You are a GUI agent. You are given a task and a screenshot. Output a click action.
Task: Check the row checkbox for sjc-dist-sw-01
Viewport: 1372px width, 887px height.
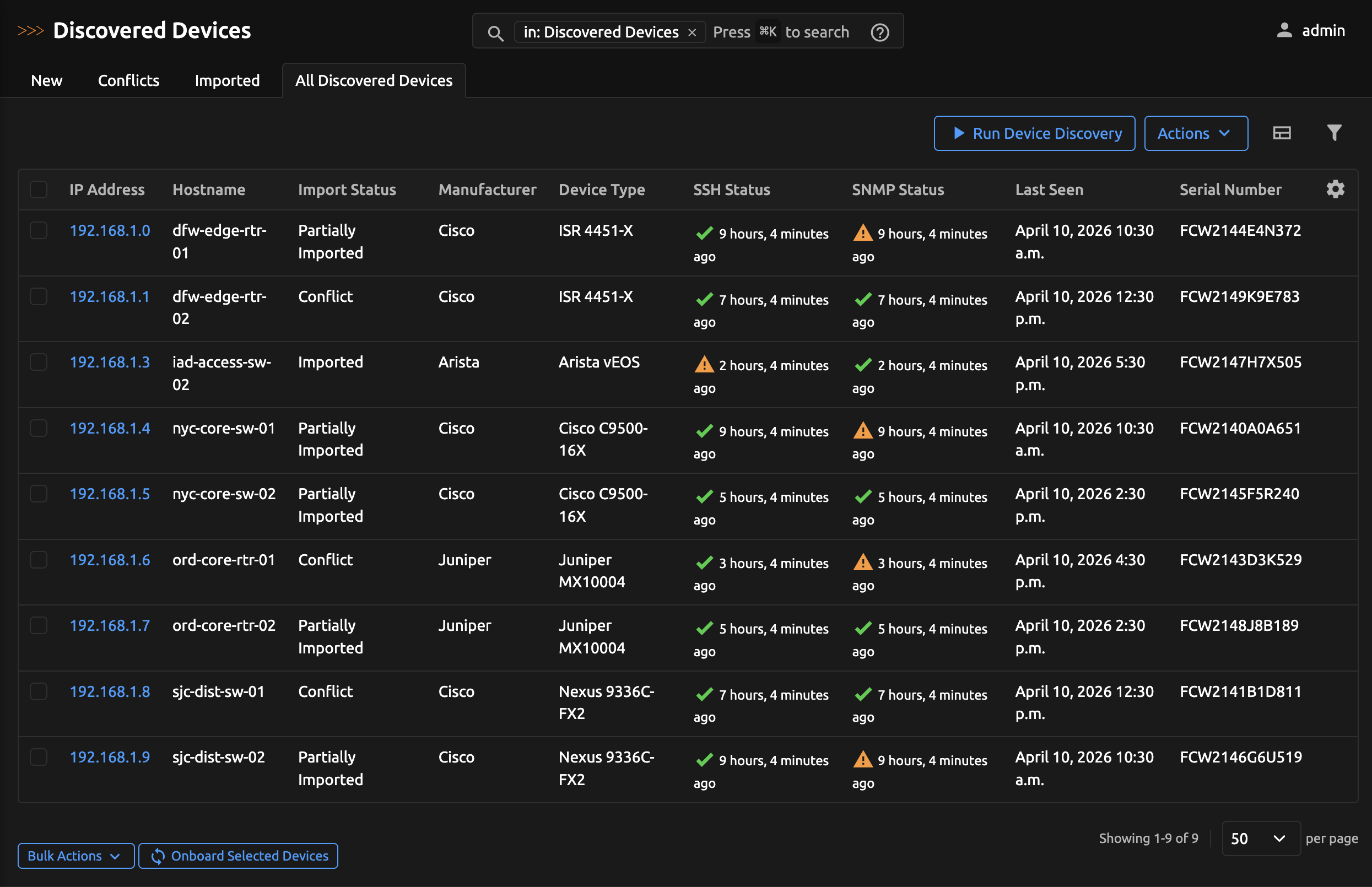(38, 691)
